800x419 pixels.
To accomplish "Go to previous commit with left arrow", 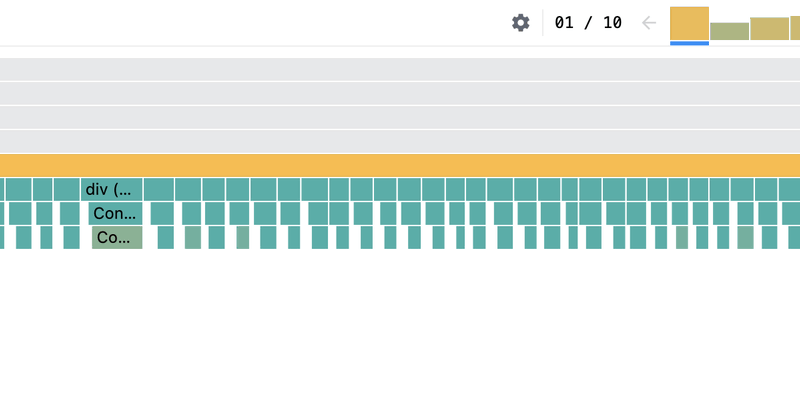I will coord(648,23).
